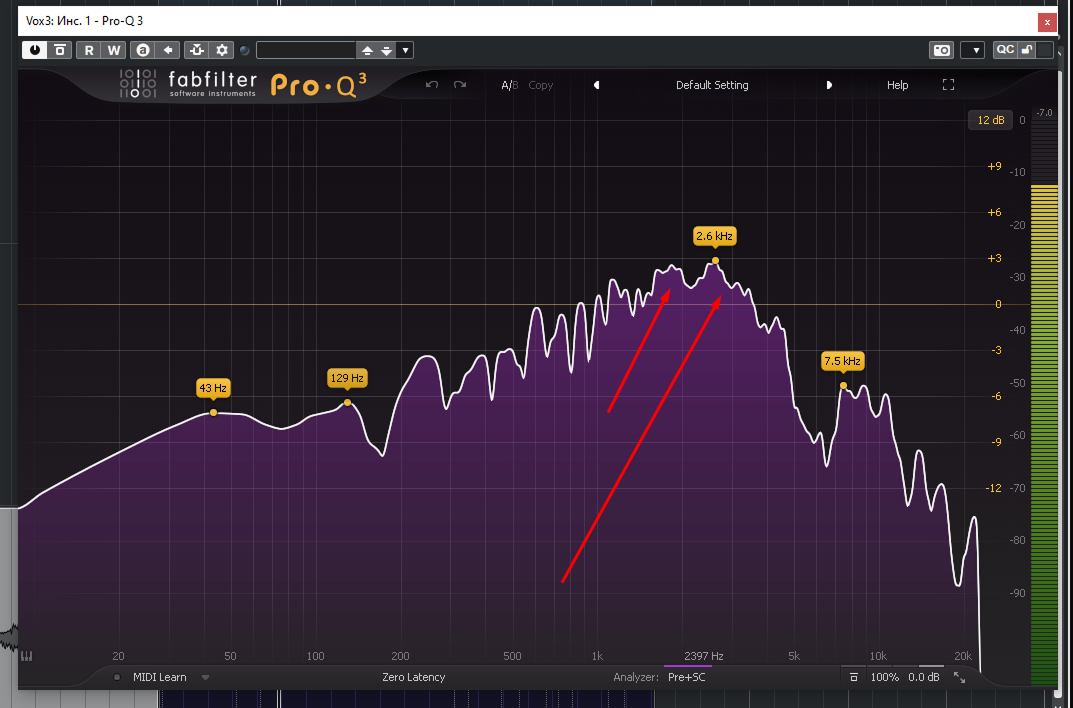Image resolution: width=1073 pixels, height=708 pixels.
Task: Click the preset name field
Action: click(x=306, y=50)
